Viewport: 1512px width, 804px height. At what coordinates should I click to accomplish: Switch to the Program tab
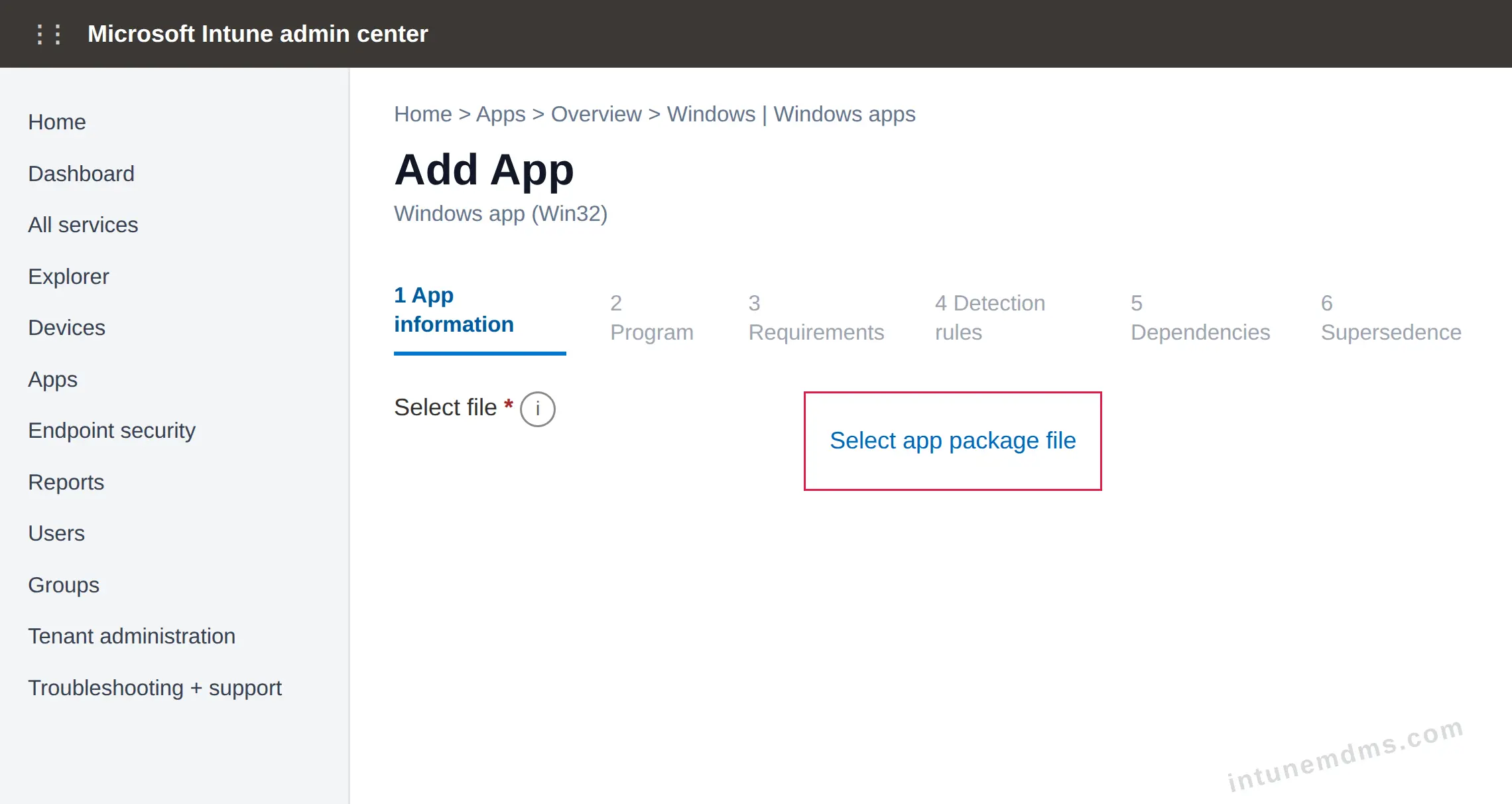tap(652, 318)
